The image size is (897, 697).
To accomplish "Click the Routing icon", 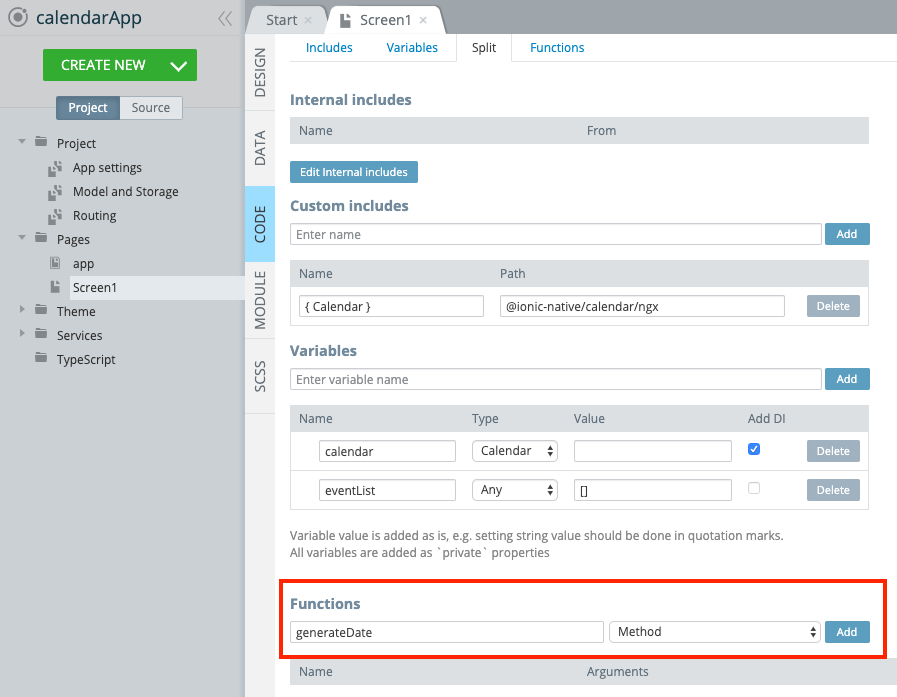I will pos(55,216).
